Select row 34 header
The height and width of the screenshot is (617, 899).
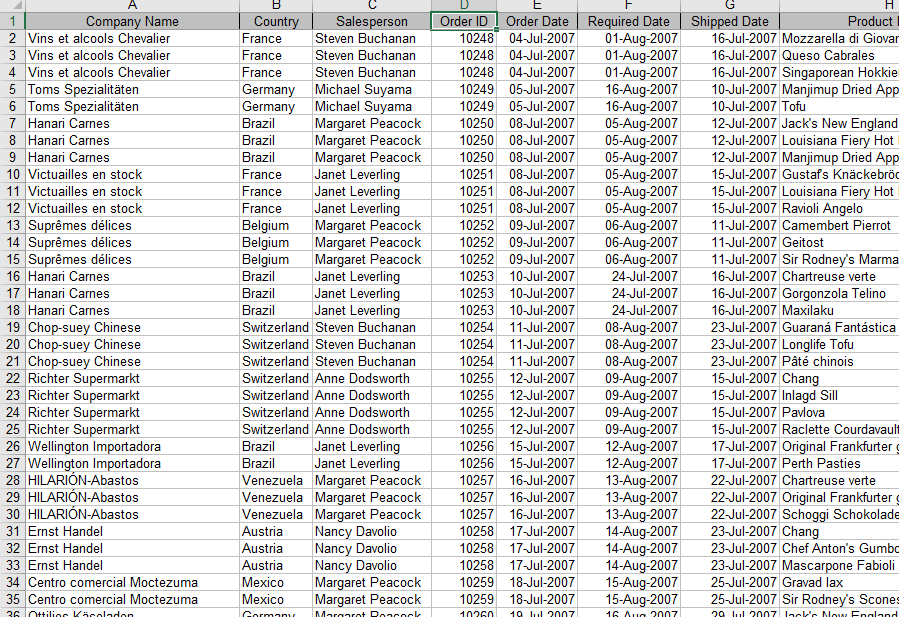point(13,583)
